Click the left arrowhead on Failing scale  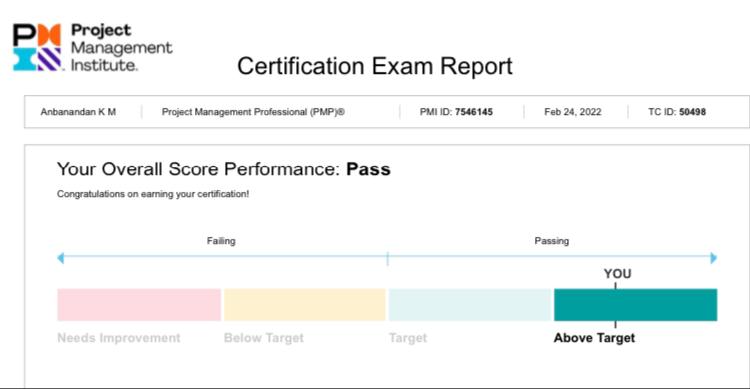(60, 258)
